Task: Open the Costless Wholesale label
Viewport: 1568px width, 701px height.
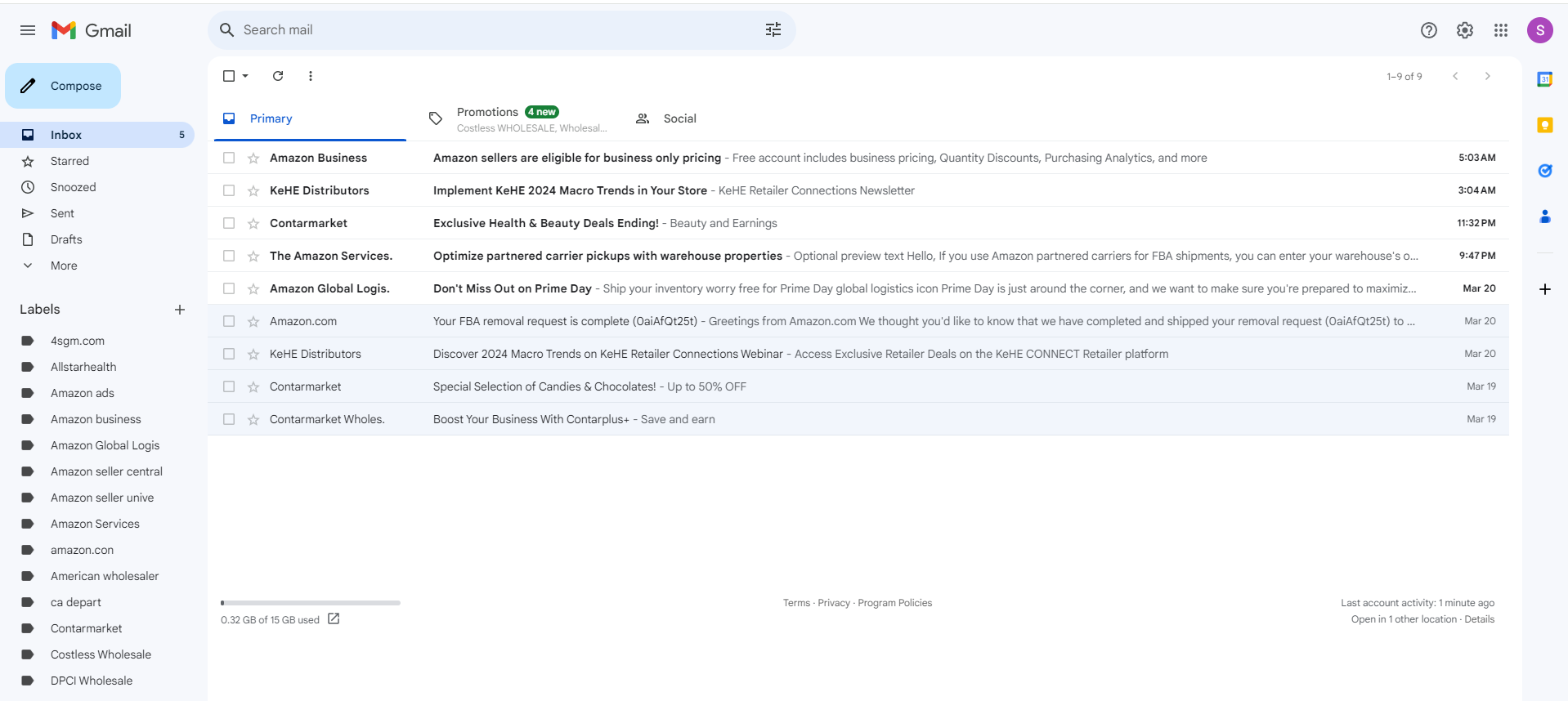Action: click(101, 654)
